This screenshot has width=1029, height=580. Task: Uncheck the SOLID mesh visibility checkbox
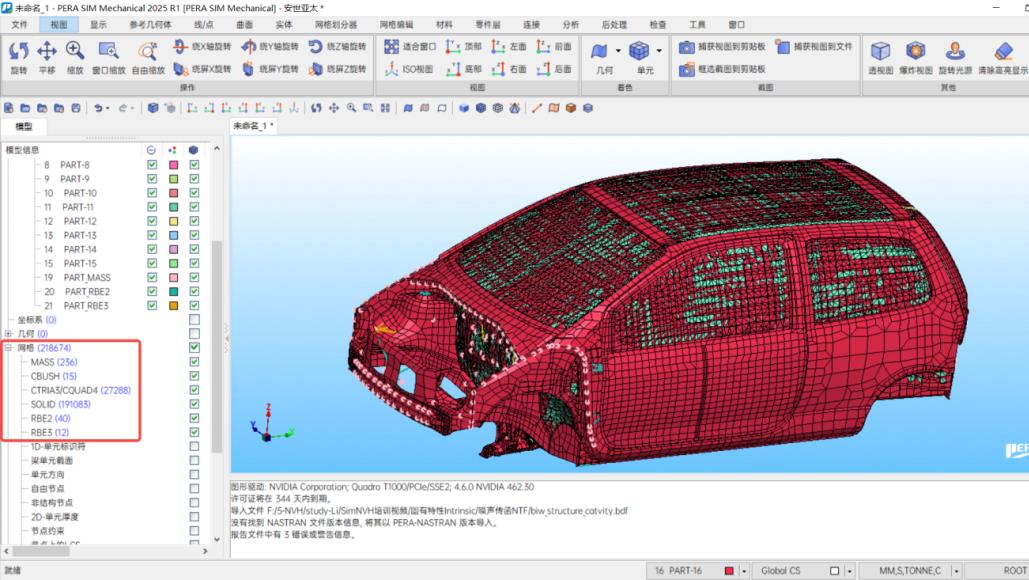click(194, 404)
